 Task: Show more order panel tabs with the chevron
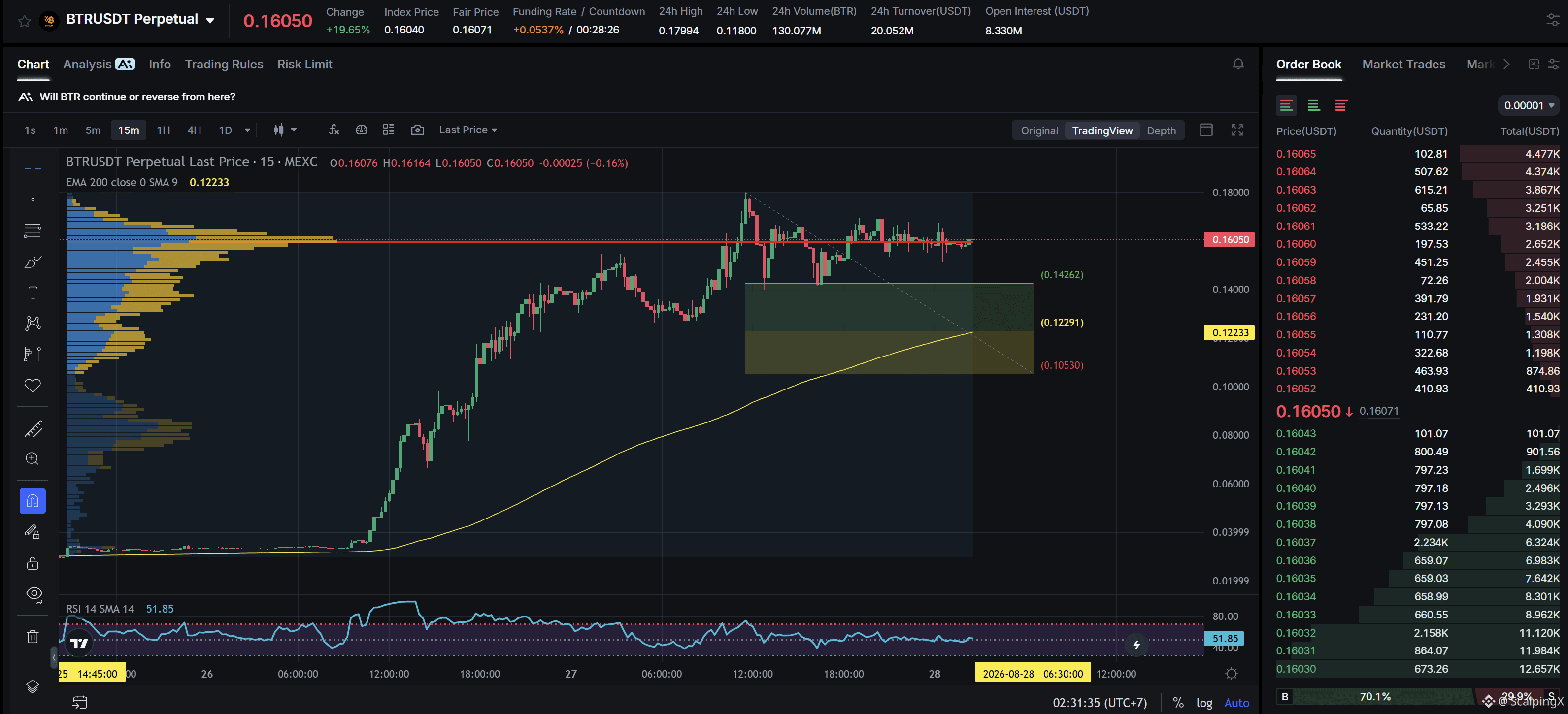pos(1506,64)
